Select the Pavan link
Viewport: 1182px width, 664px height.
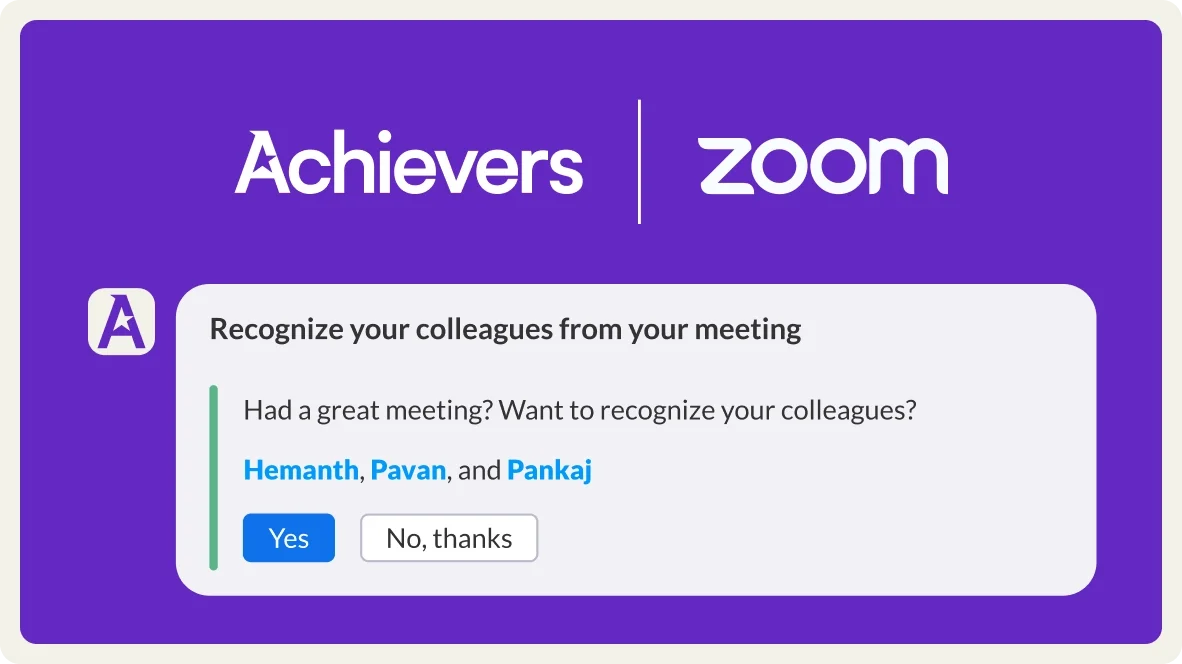coord(409,469)
